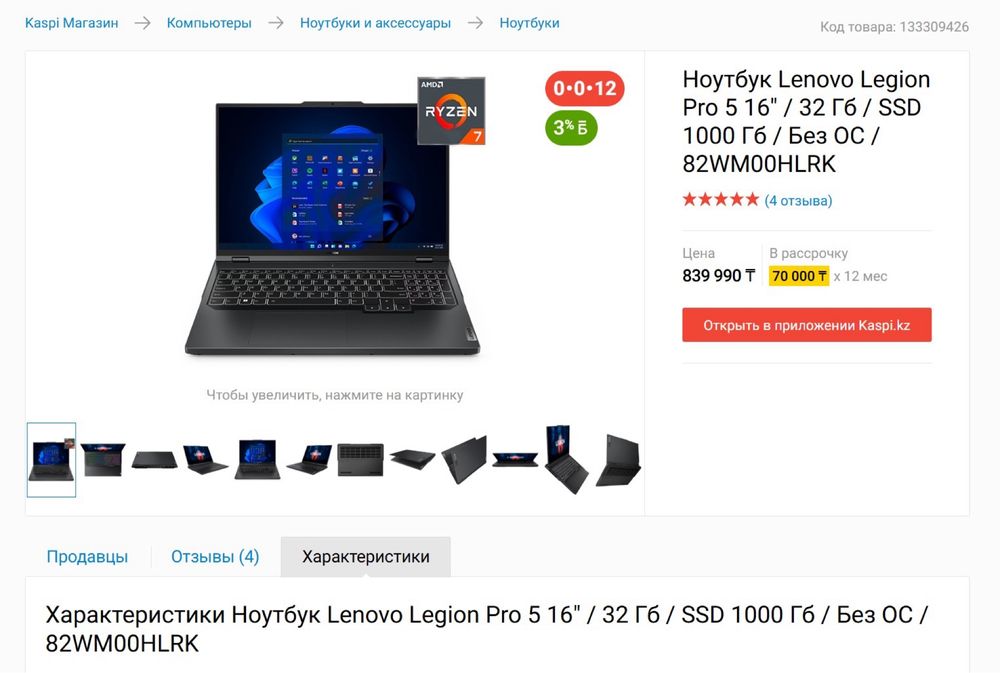Open the Компьютеры breadcrumb link

coord(209,23)
